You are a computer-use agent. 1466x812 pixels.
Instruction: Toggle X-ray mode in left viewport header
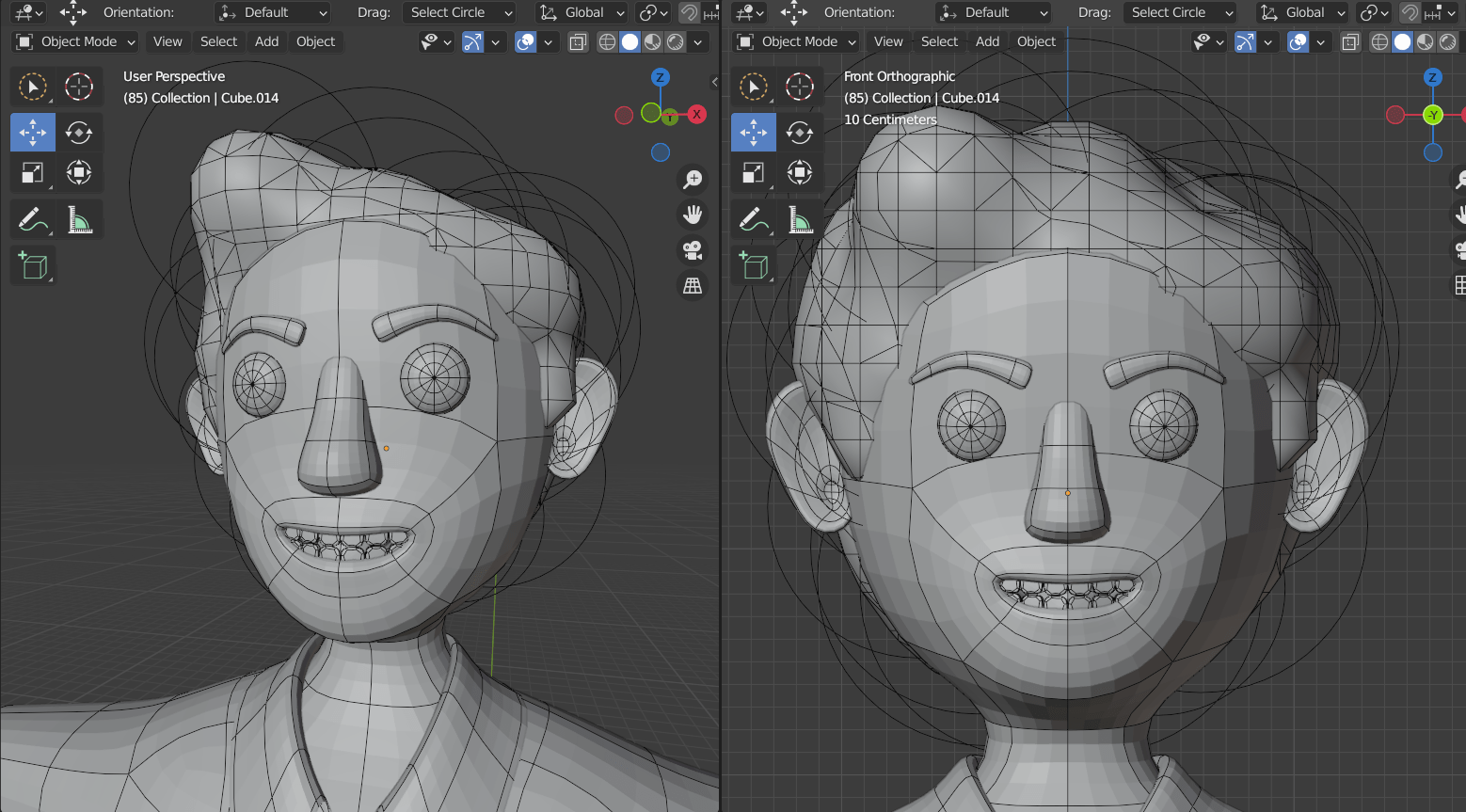click(578, 41)
